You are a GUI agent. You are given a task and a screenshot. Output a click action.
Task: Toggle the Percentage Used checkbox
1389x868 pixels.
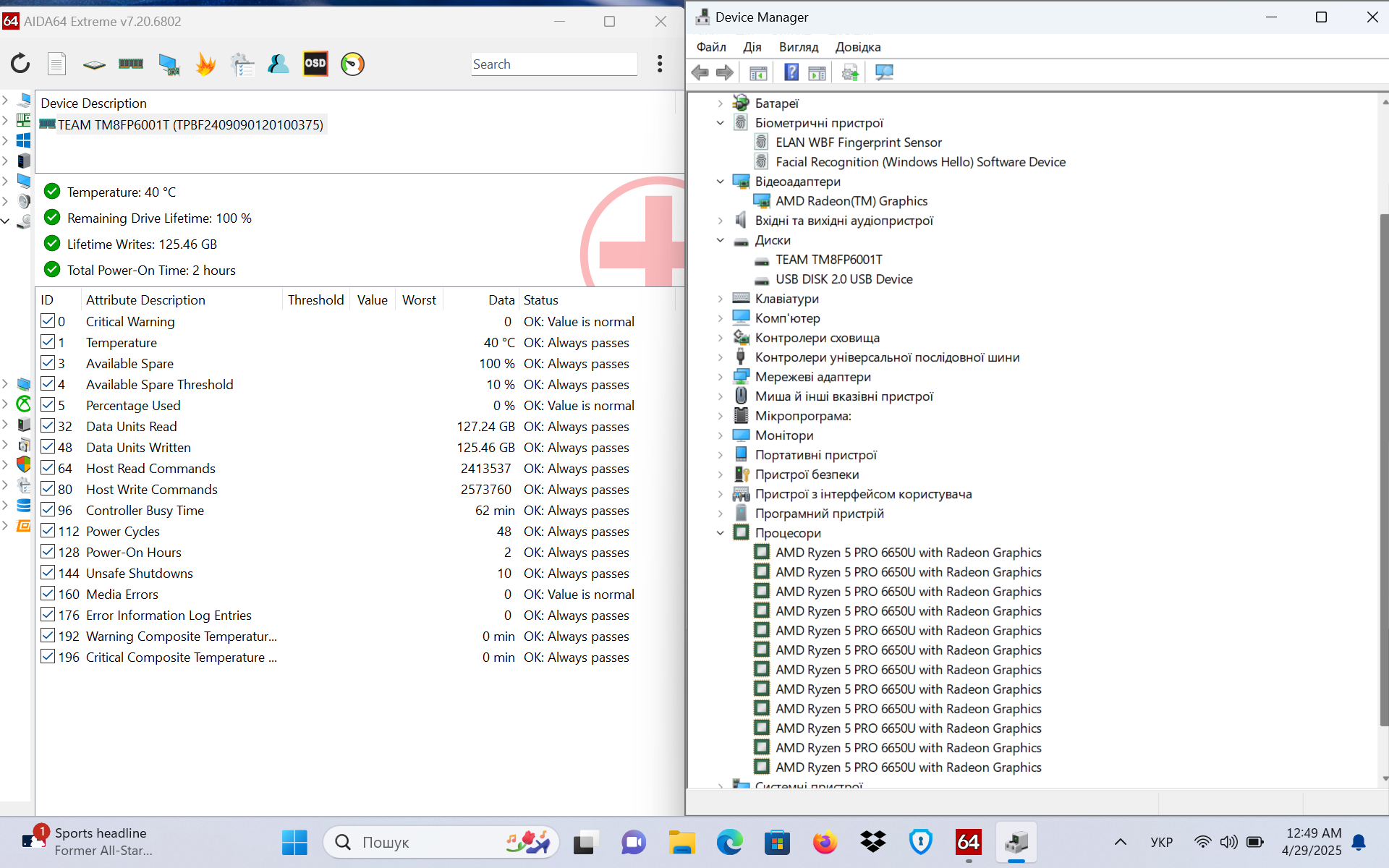point(48,404)
